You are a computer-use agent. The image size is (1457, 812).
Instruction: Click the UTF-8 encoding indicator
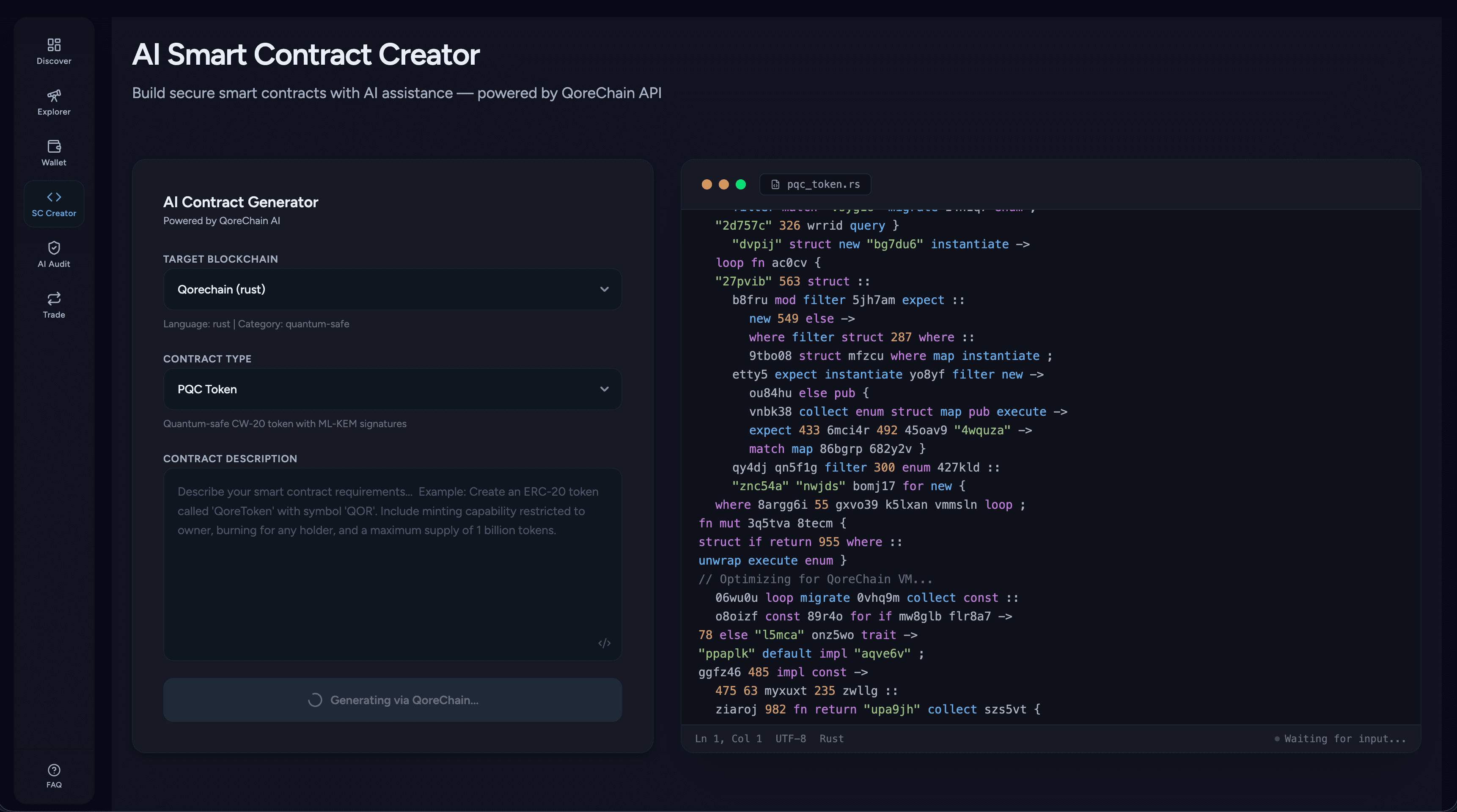pos(790,738)
